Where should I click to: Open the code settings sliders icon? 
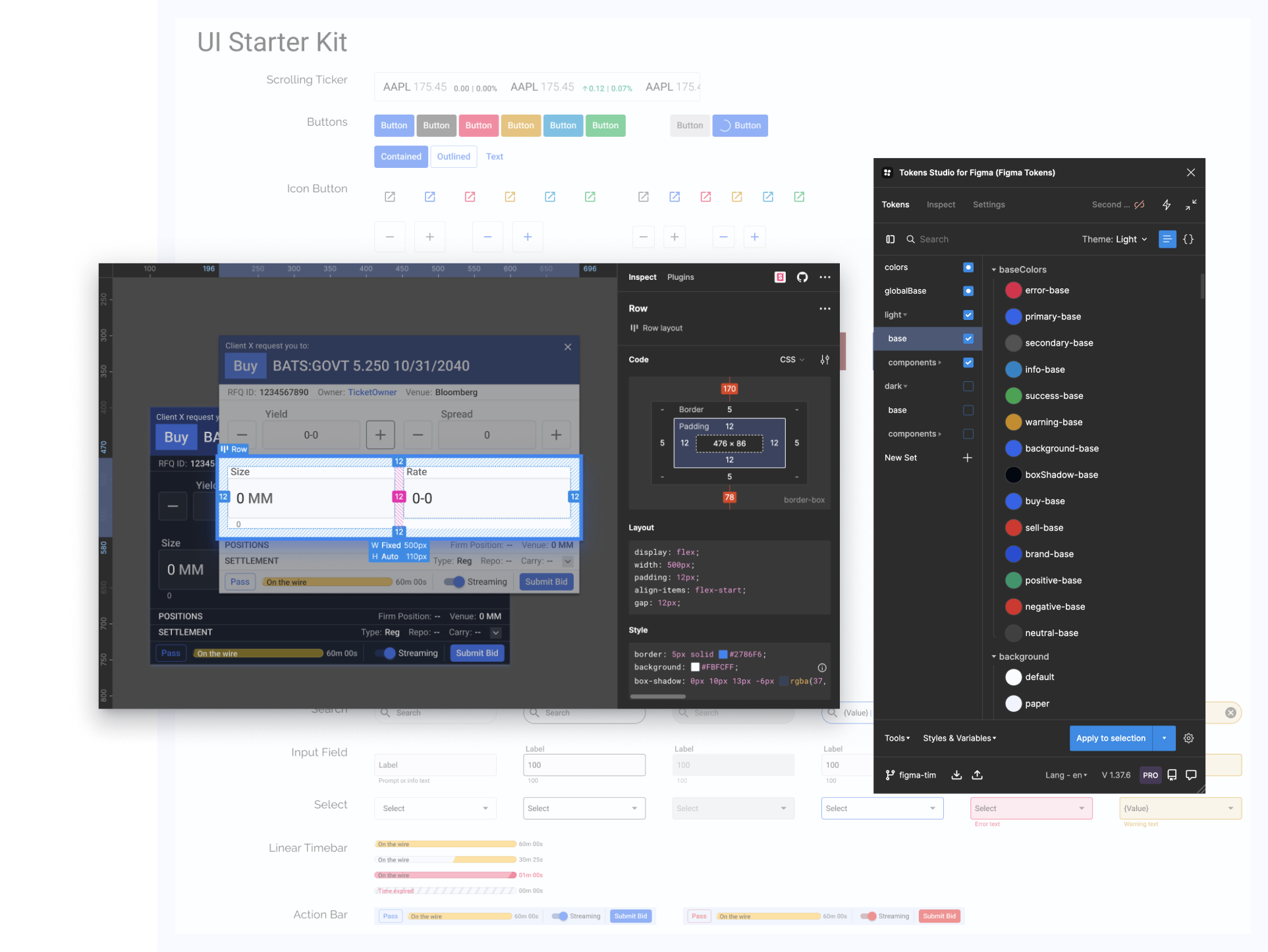825,359
